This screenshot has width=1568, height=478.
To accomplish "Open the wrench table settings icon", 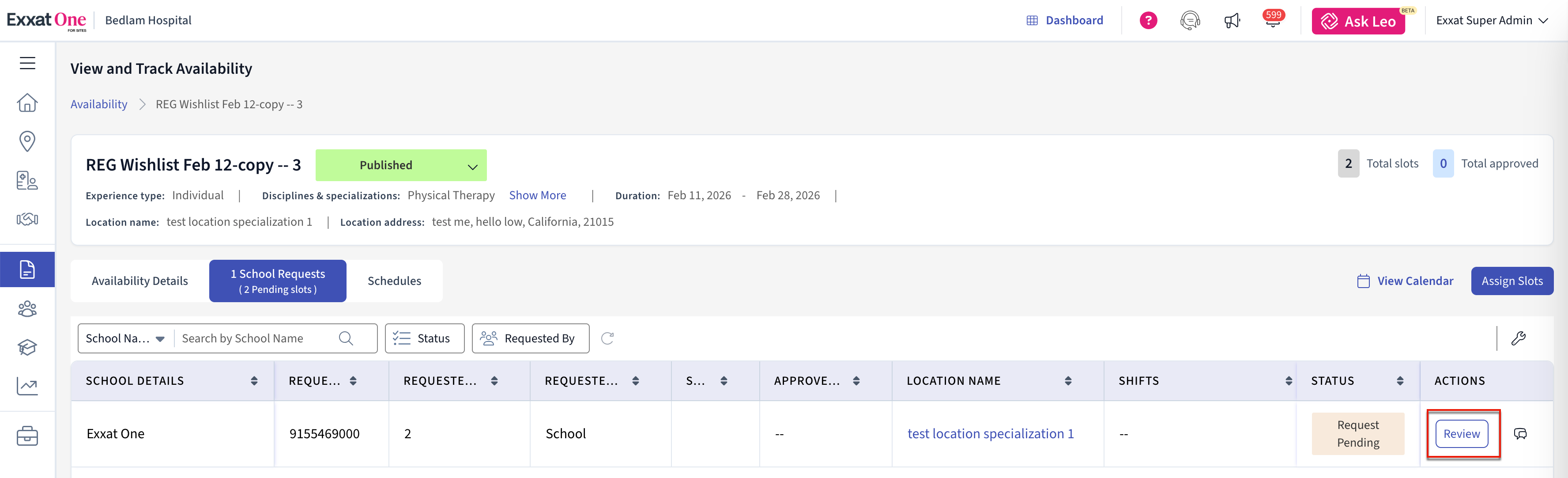I will click(1518, 338).
